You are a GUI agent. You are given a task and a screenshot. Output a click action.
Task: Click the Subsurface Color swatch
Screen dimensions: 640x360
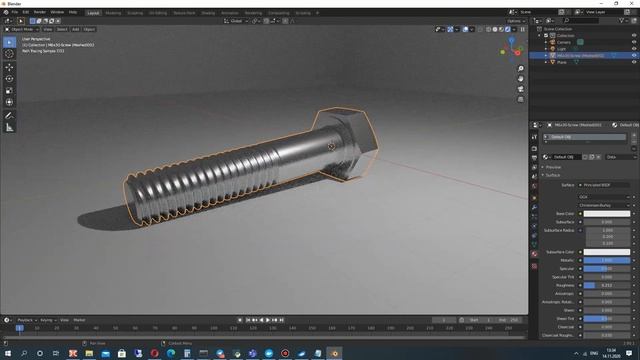pyautogui.click(x=607, y=252)
